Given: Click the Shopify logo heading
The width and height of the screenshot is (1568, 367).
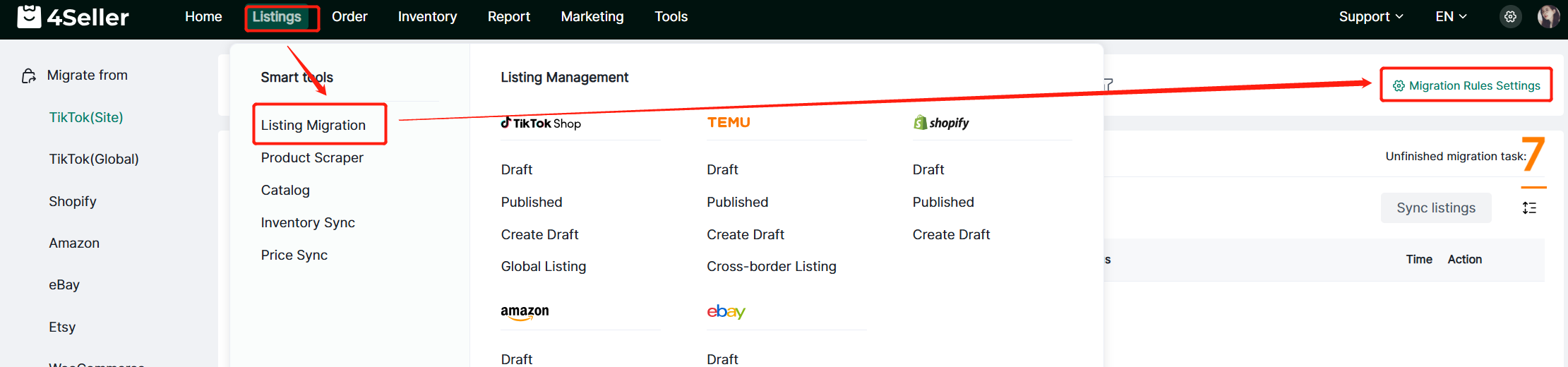Looking at the screenshot, I should pos(941,123).
